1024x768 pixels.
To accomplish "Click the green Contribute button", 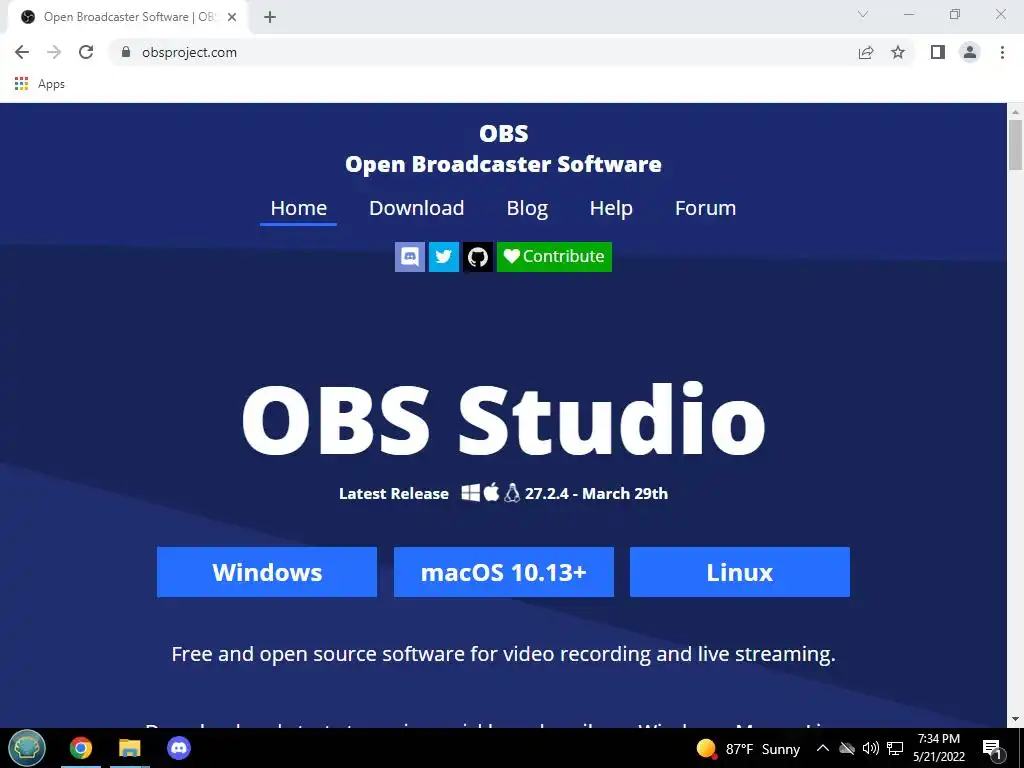I will pos(554,257).
